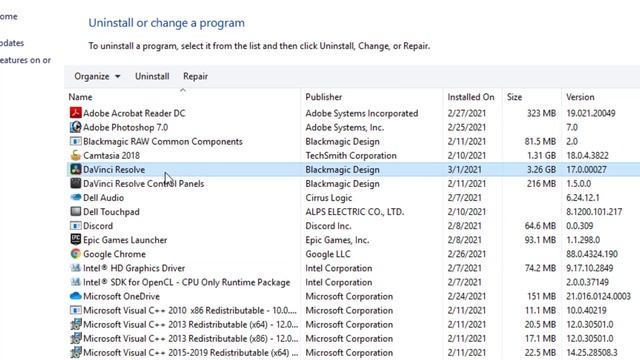Click the 323 MB size cell
Viewport: 640px width, 360px height.
tap(541, 113)
